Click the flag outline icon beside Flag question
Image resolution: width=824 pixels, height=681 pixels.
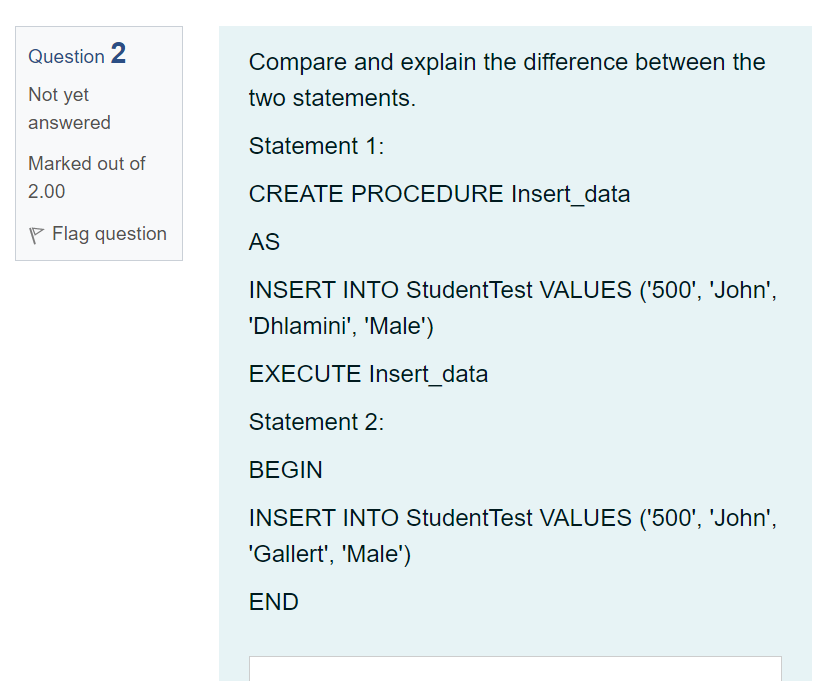[37, 233]
